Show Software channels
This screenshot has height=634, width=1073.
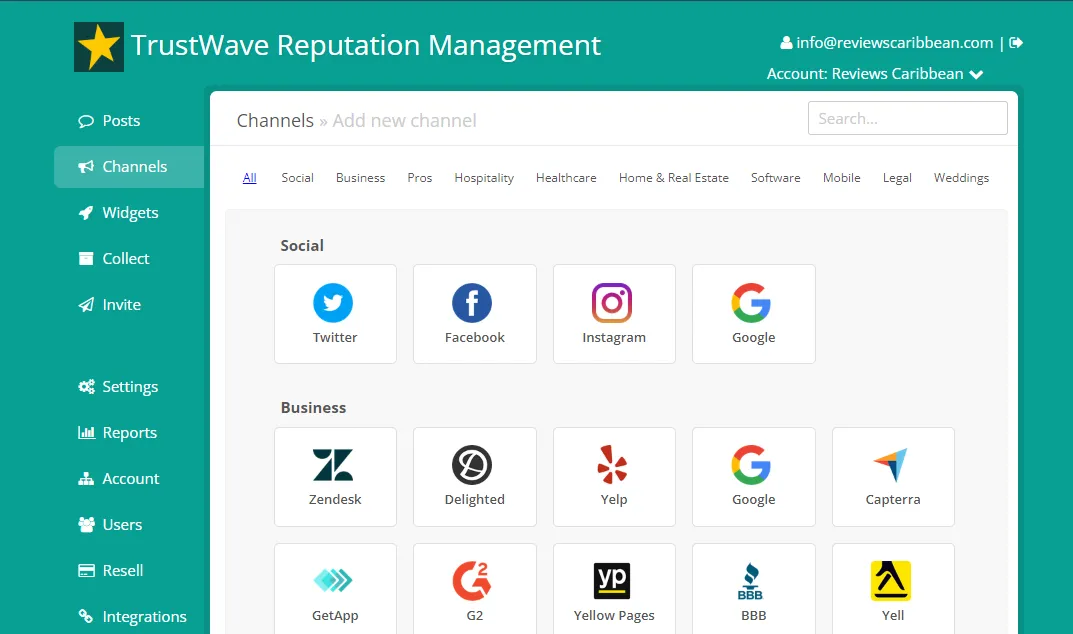click(775, 178)
